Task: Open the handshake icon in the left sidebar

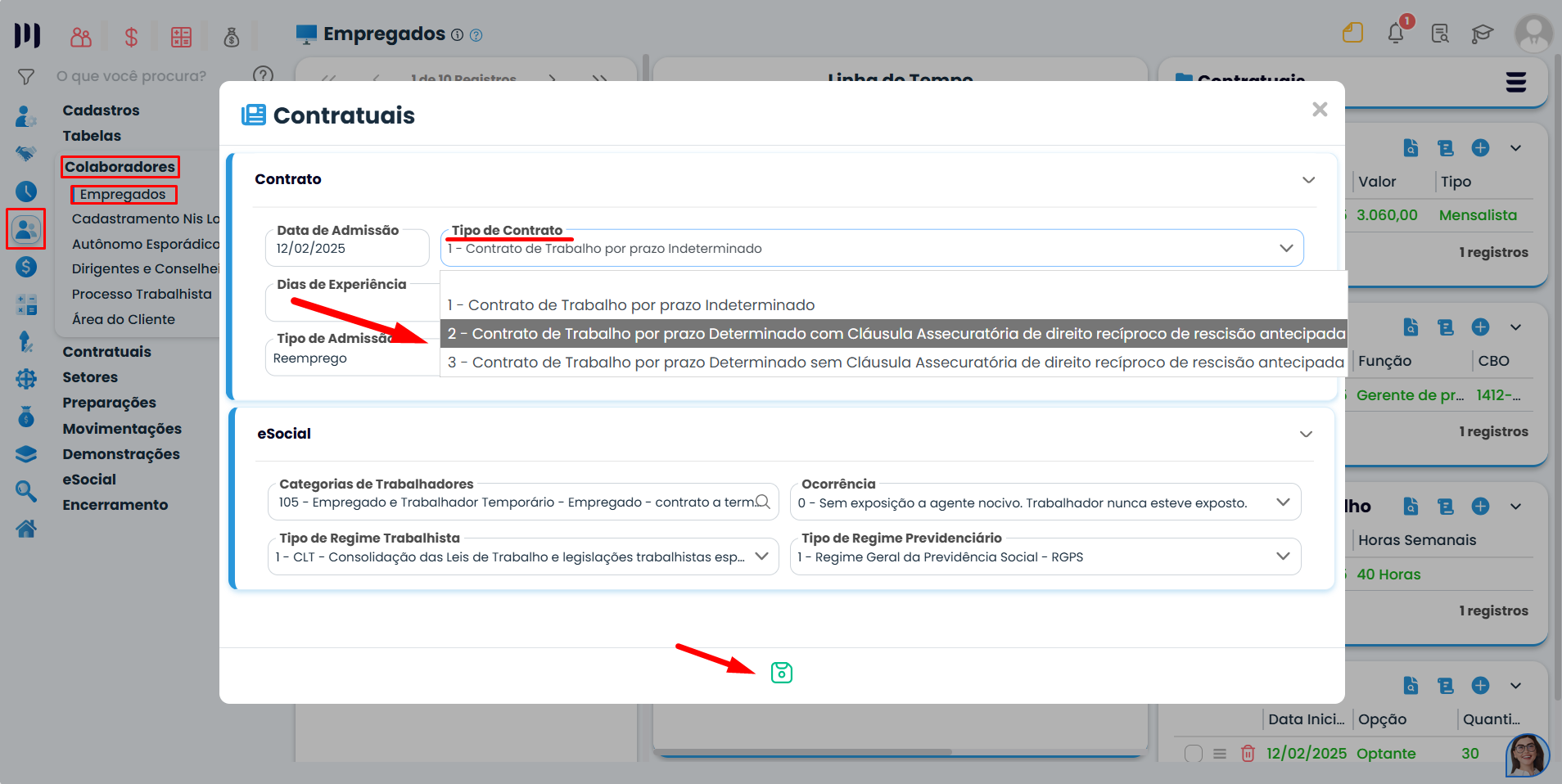Action: point(26,154)
